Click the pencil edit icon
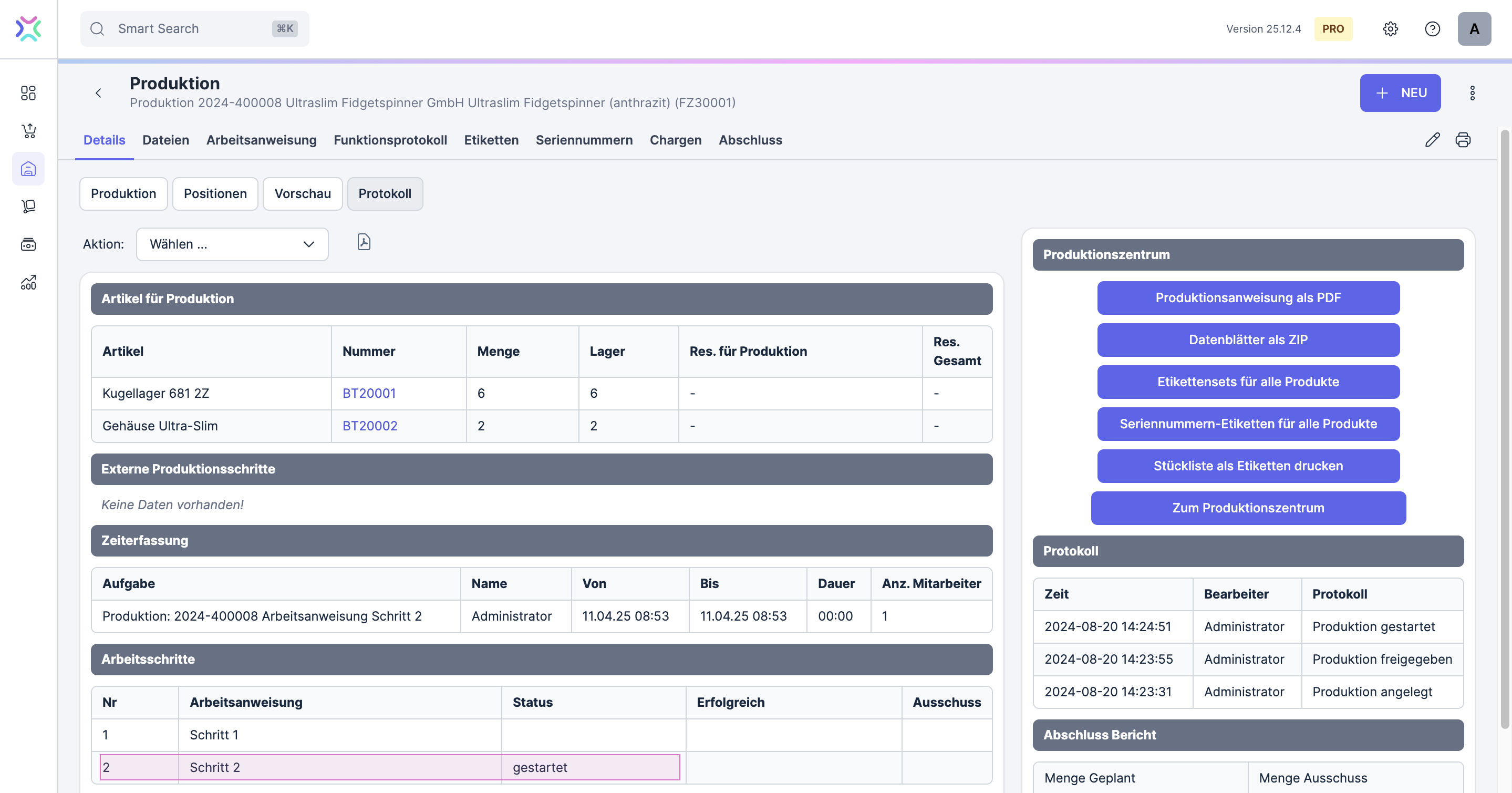This screenshot has height=793, width=1512. pos(1432,140)
